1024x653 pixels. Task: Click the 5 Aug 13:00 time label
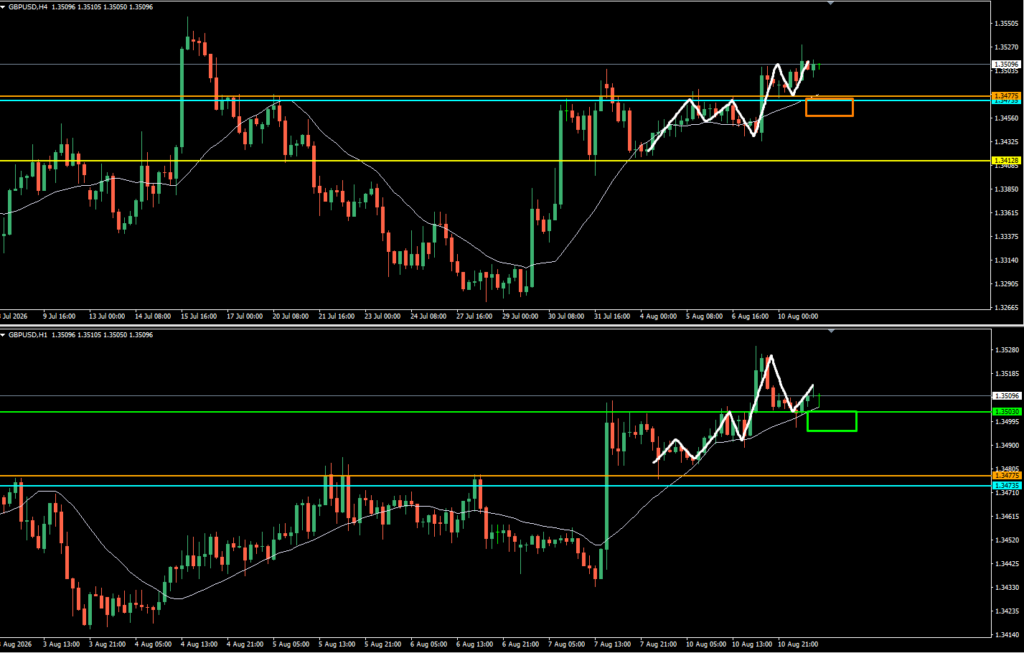(337, 644)
